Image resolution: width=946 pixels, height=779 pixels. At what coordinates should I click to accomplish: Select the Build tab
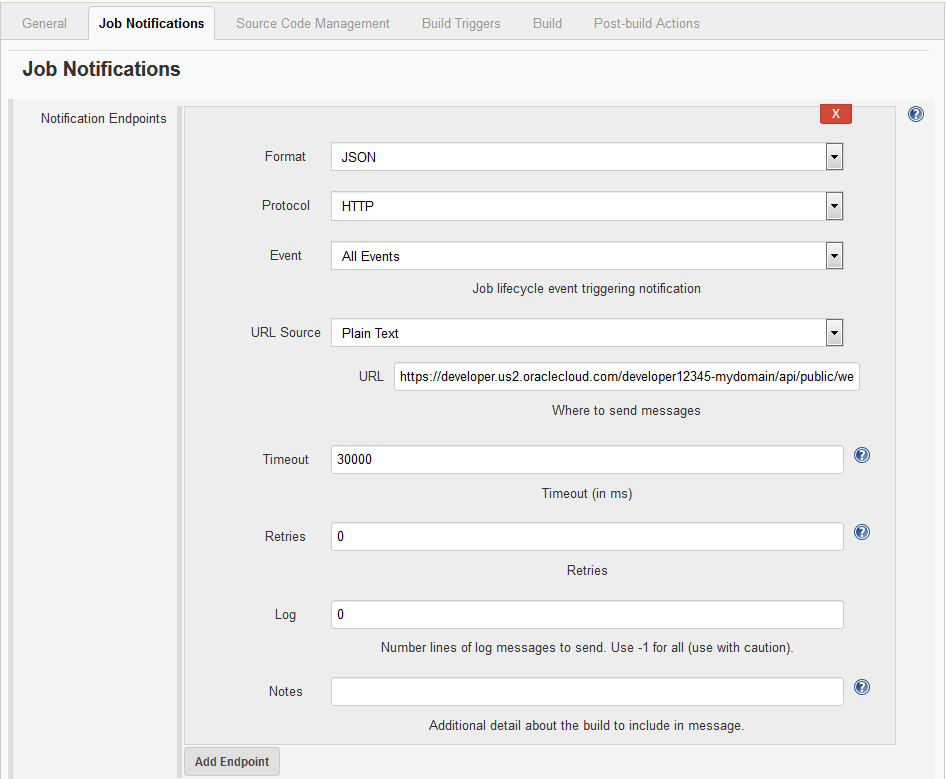pos(547,23)
